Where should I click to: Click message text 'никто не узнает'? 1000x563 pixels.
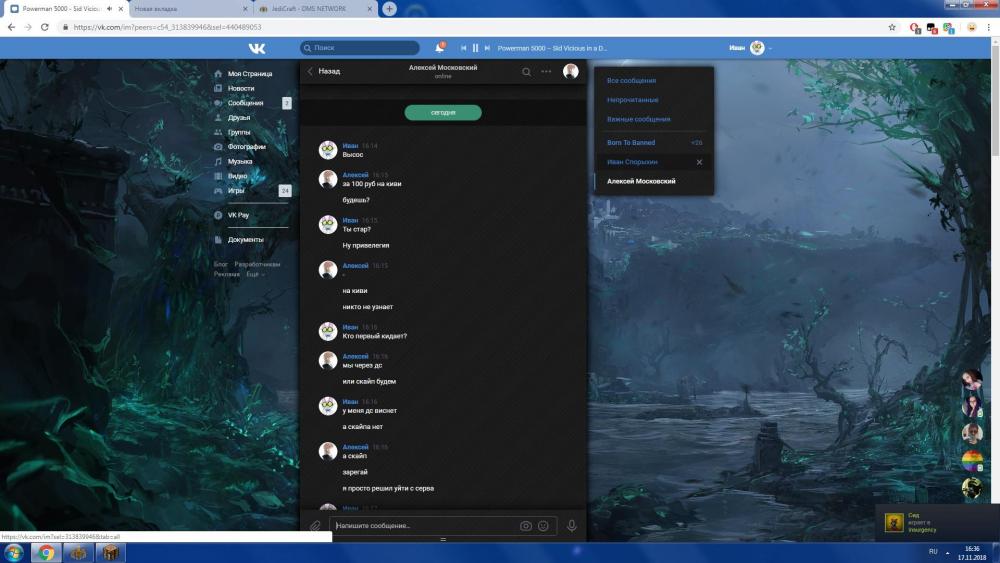367,307
